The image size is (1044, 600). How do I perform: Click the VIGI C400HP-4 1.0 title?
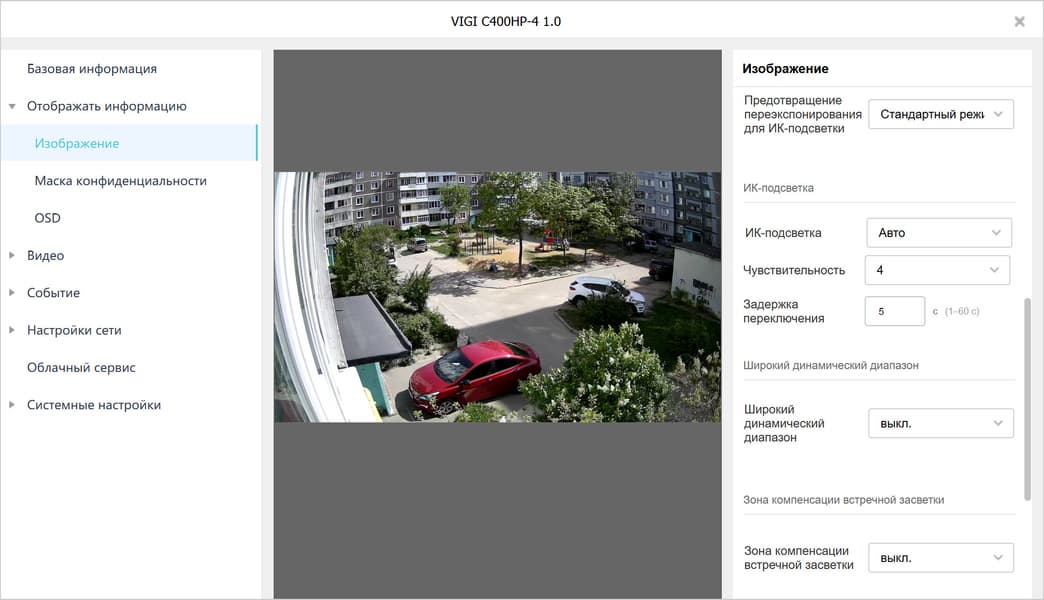(x=506, y=21)
